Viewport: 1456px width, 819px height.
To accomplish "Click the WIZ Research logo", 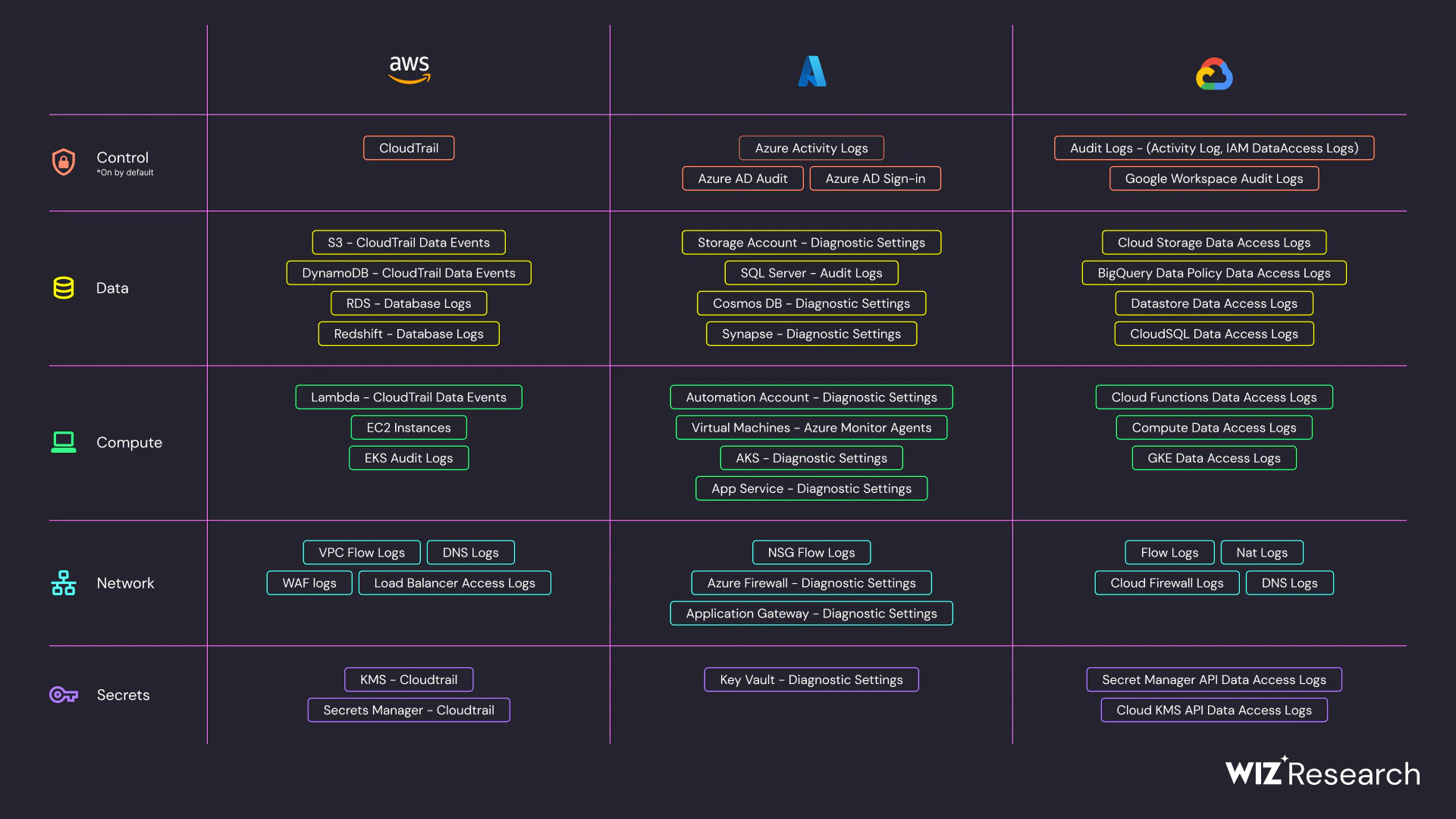I will coord(1323,771).
